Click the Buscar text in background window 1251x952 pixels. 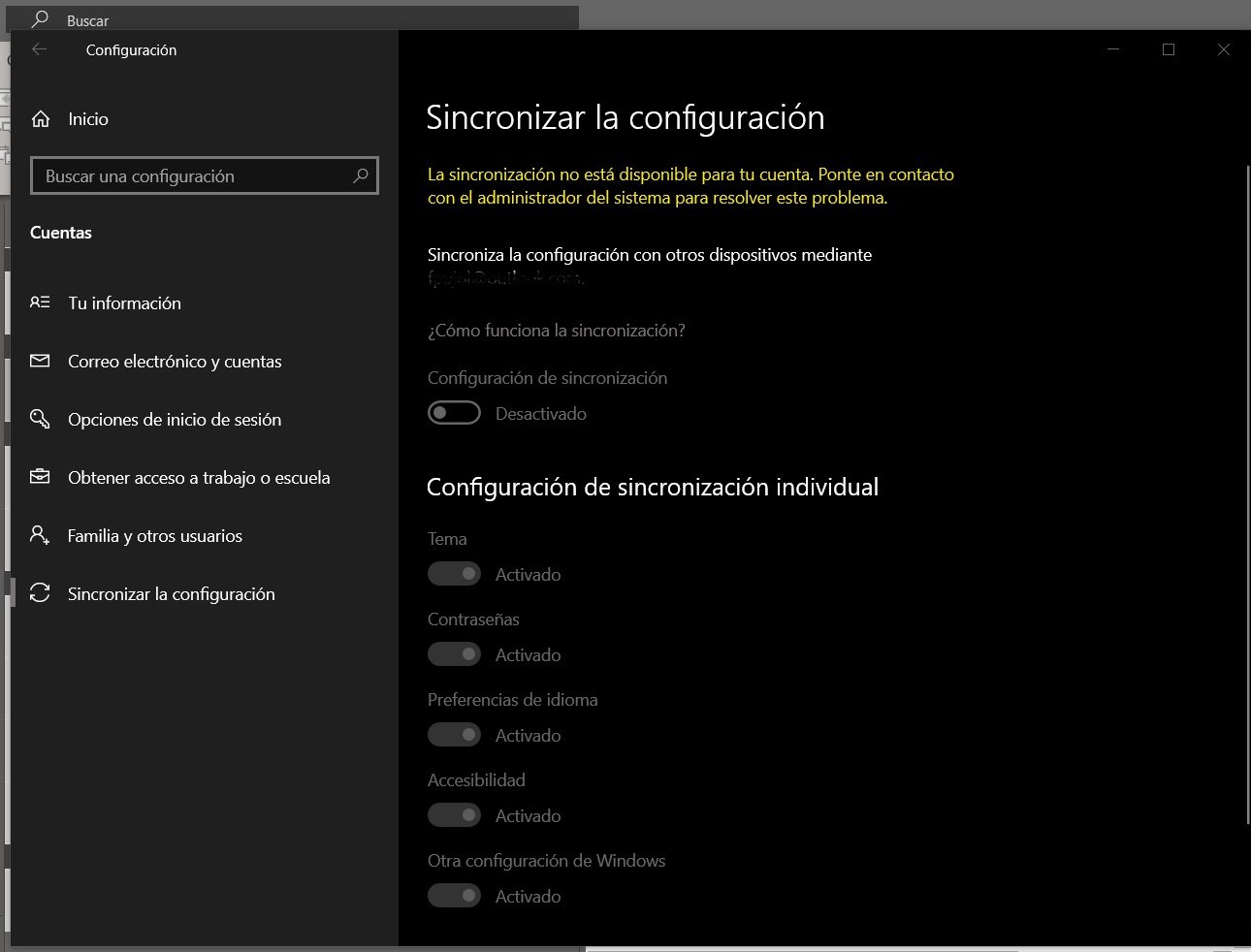87,20
